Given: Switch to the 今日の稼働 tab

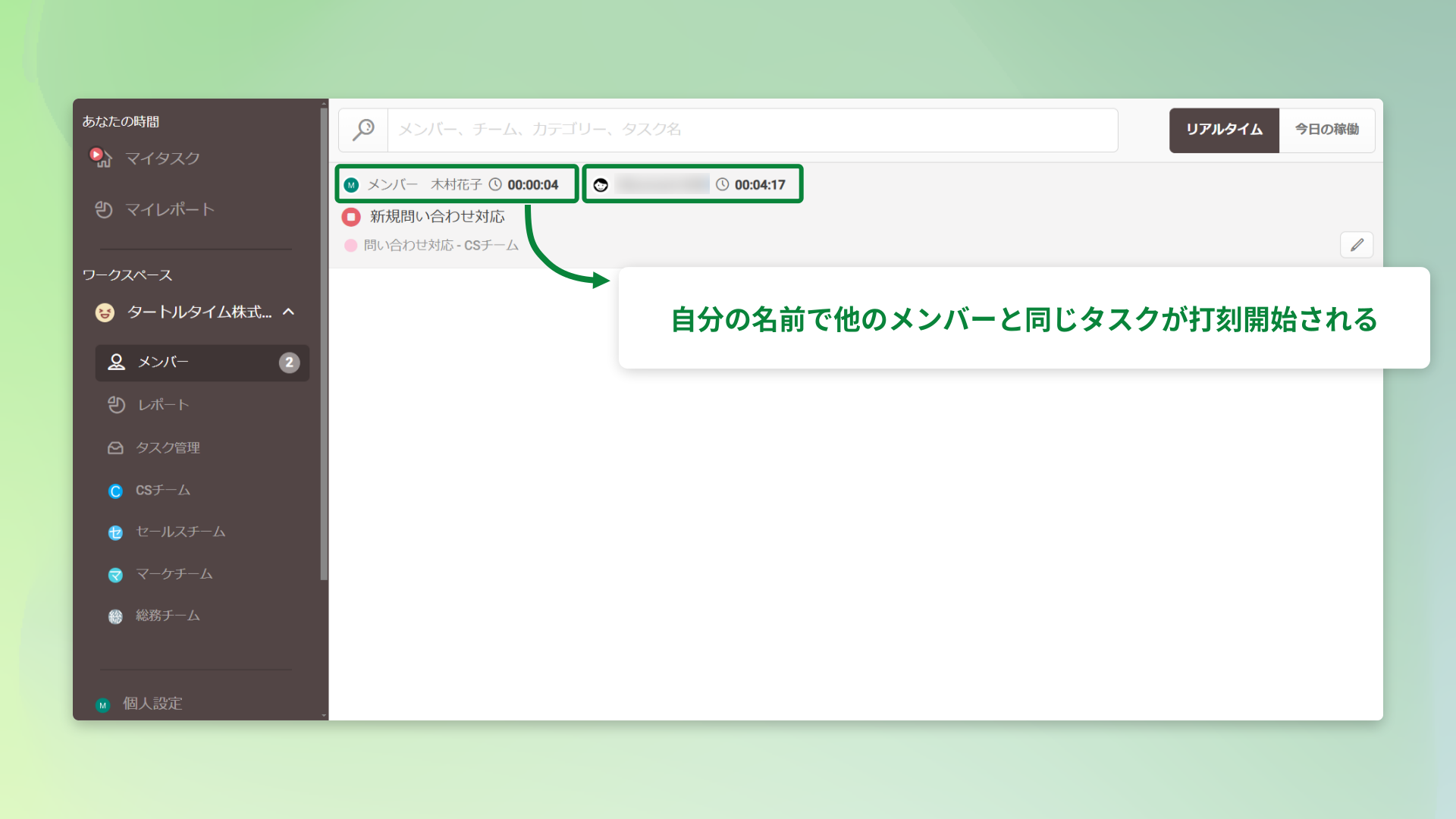Looking at the screenshot, I should pyautogui.click(x=1327, y=130).
